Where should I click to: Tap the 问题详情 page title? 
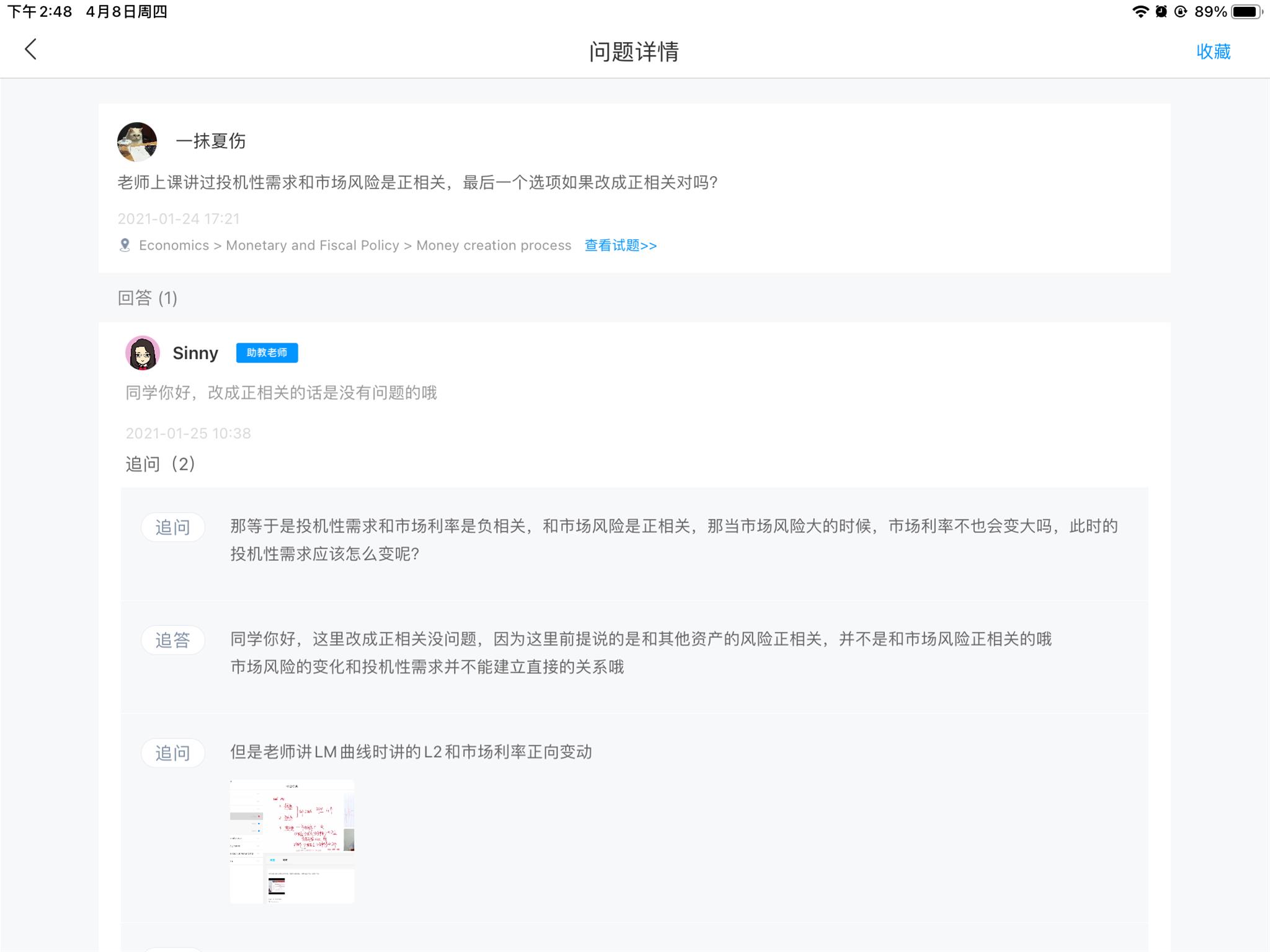coord(634,51)
